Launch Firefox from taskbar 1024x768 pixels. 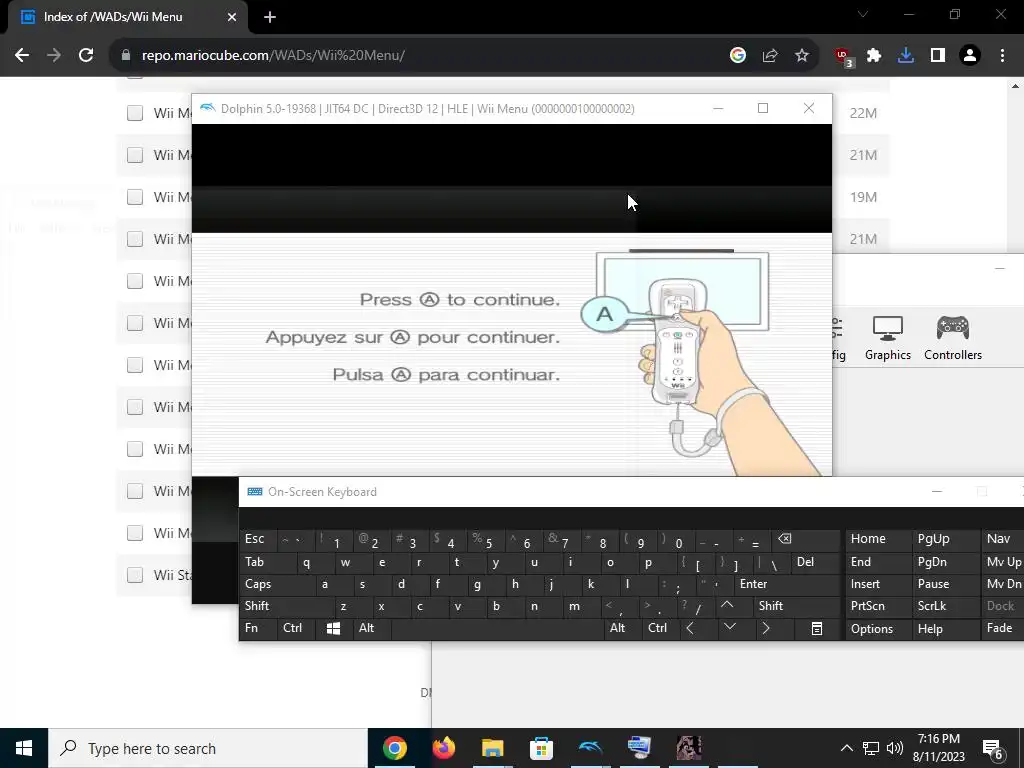click(x=443, y=748)
